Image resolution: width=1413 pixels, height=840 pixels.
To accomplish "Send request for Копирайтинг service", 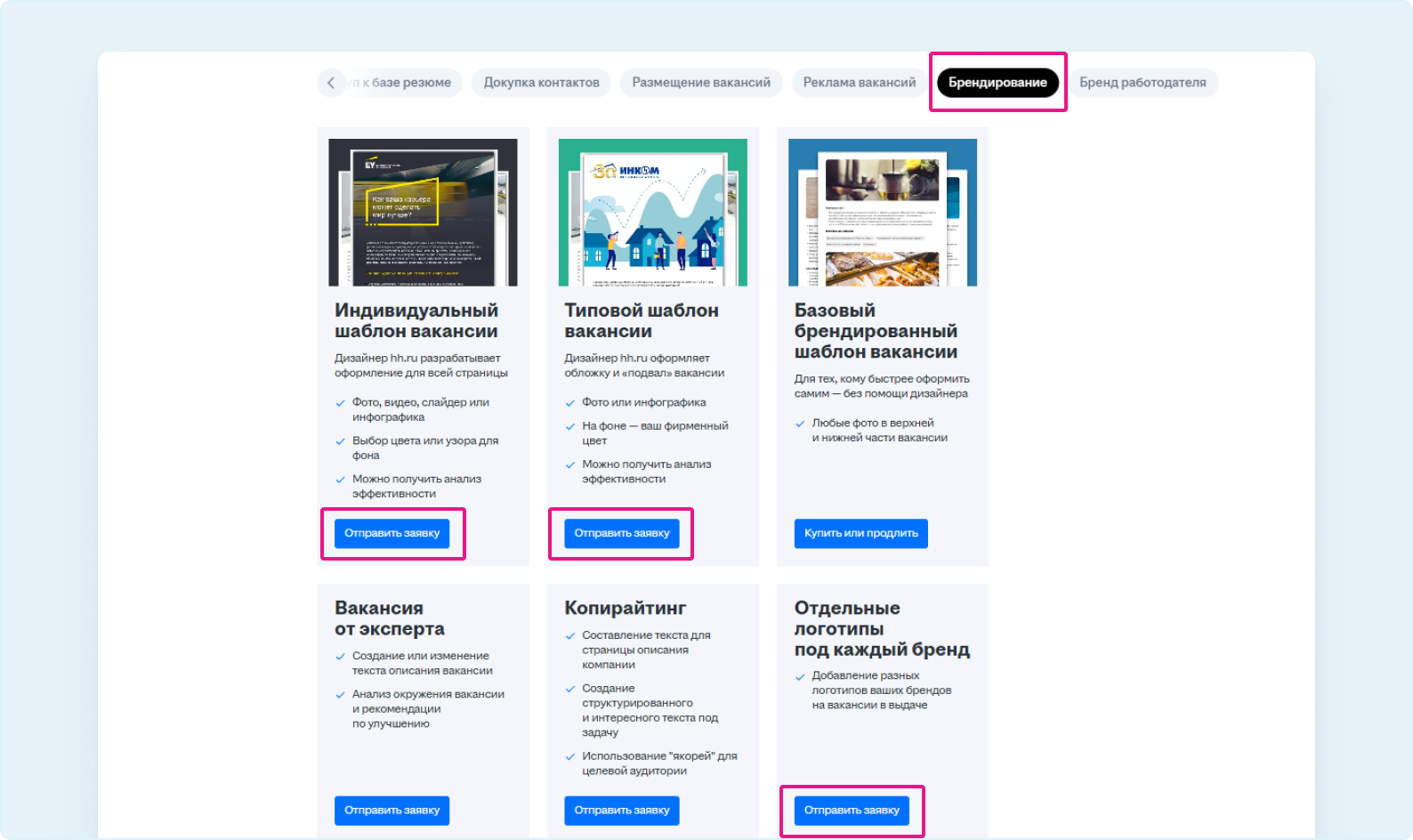I will pos(621,811).
